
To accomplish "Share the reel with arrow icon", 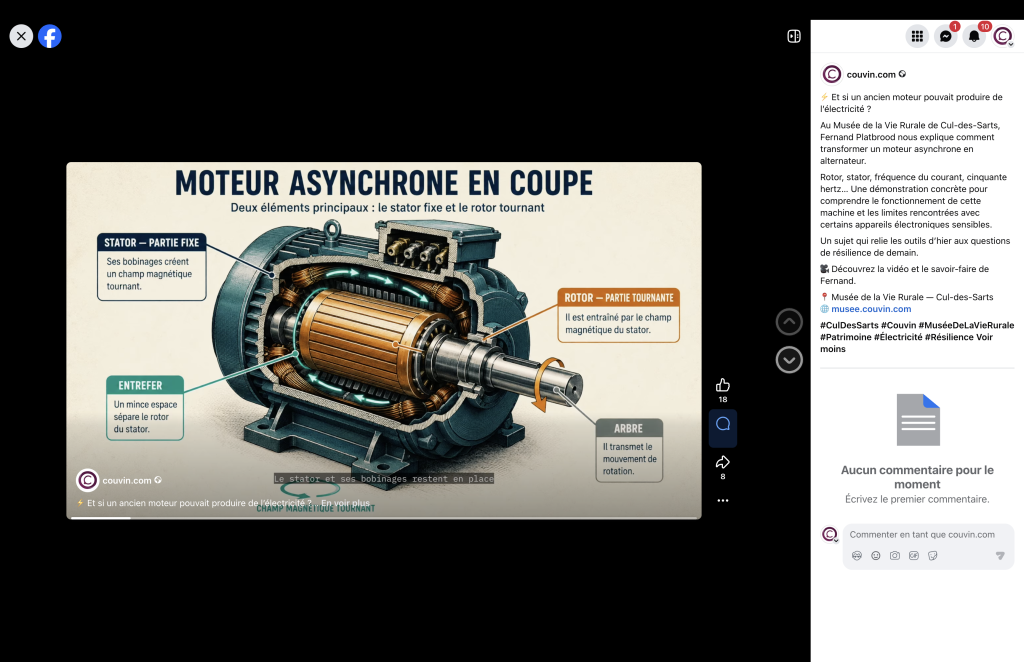I will coord(722,462).
